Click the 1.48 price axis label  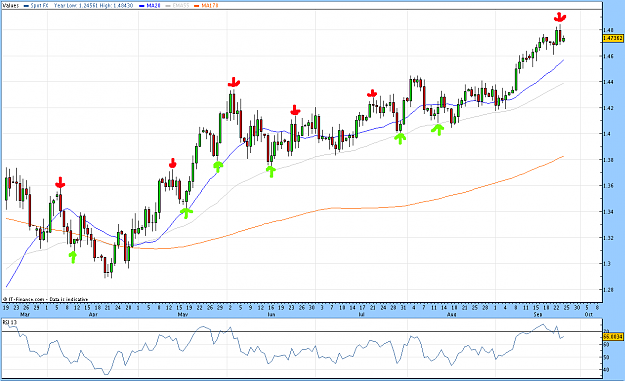click(608, 30)
